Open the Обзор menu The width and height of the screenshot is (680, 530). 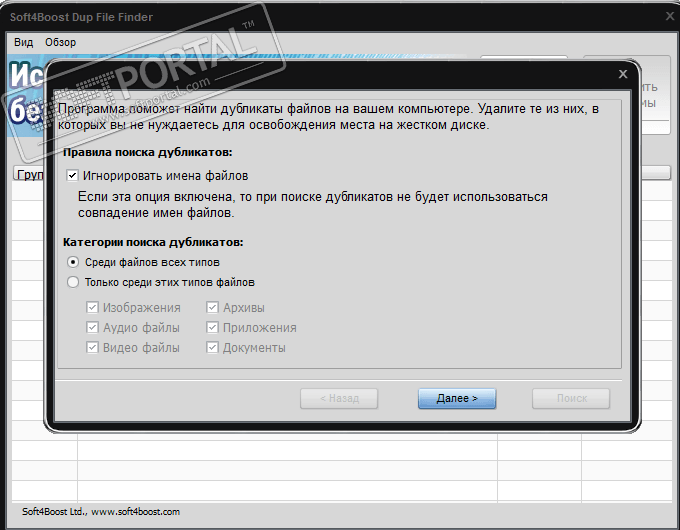click(60, 43)
